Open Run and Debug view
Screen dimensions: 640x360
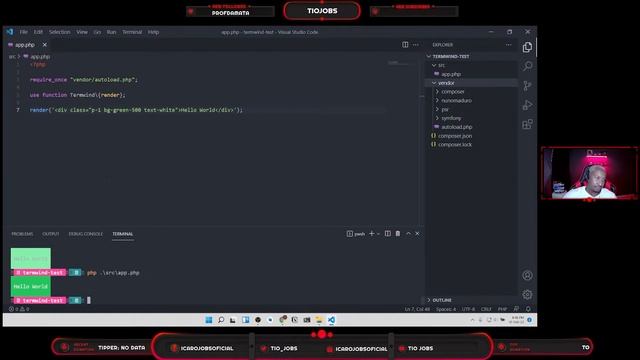[x=527, y=105]
